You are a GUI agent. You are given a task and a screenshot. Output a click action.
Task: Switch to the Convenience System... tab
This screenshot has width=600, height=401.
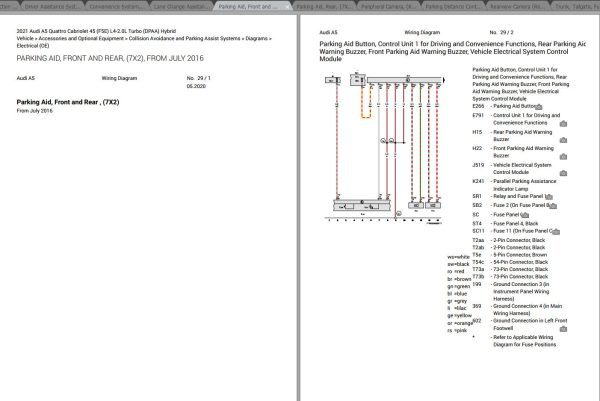pos(116,6)
